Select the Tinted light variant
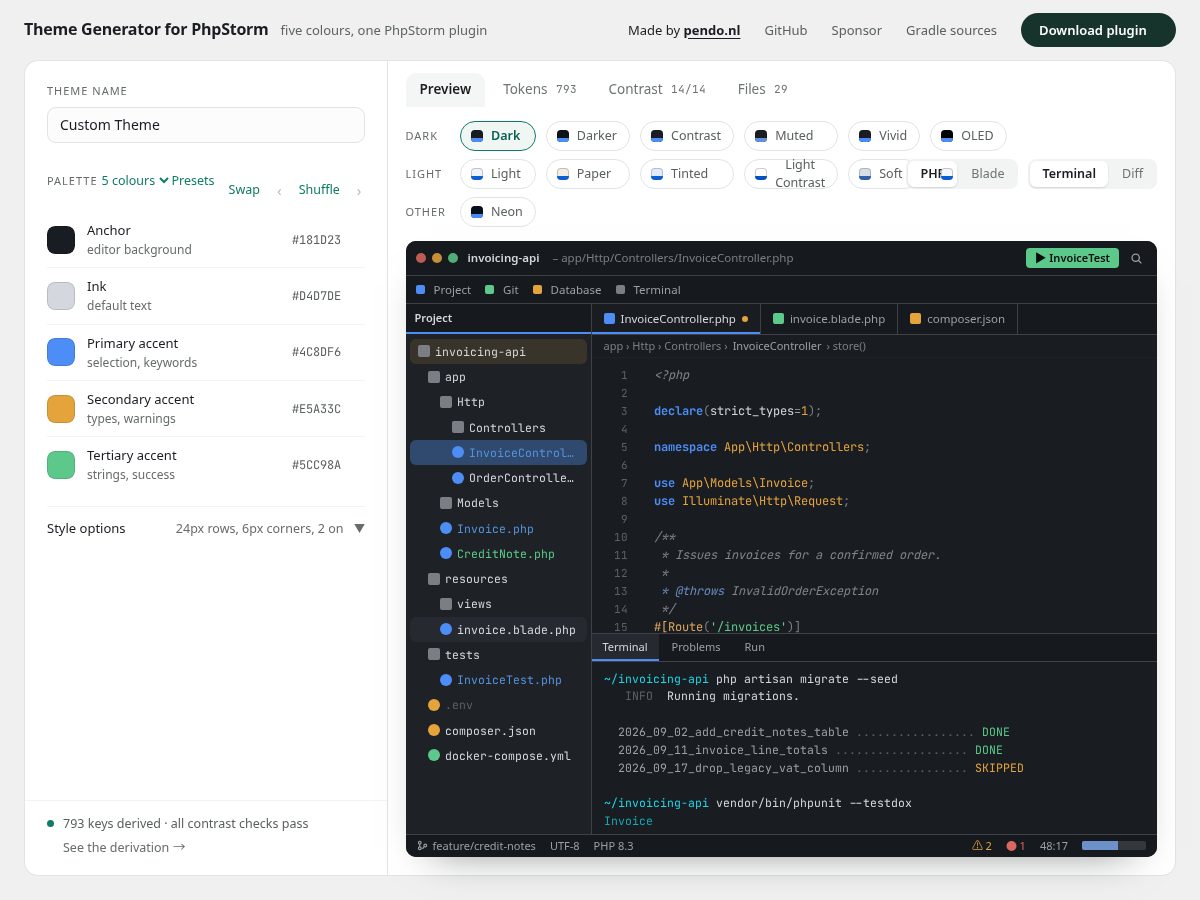Image resolution: width=1200 pixels, height=900 pixels. click(687, 174)
